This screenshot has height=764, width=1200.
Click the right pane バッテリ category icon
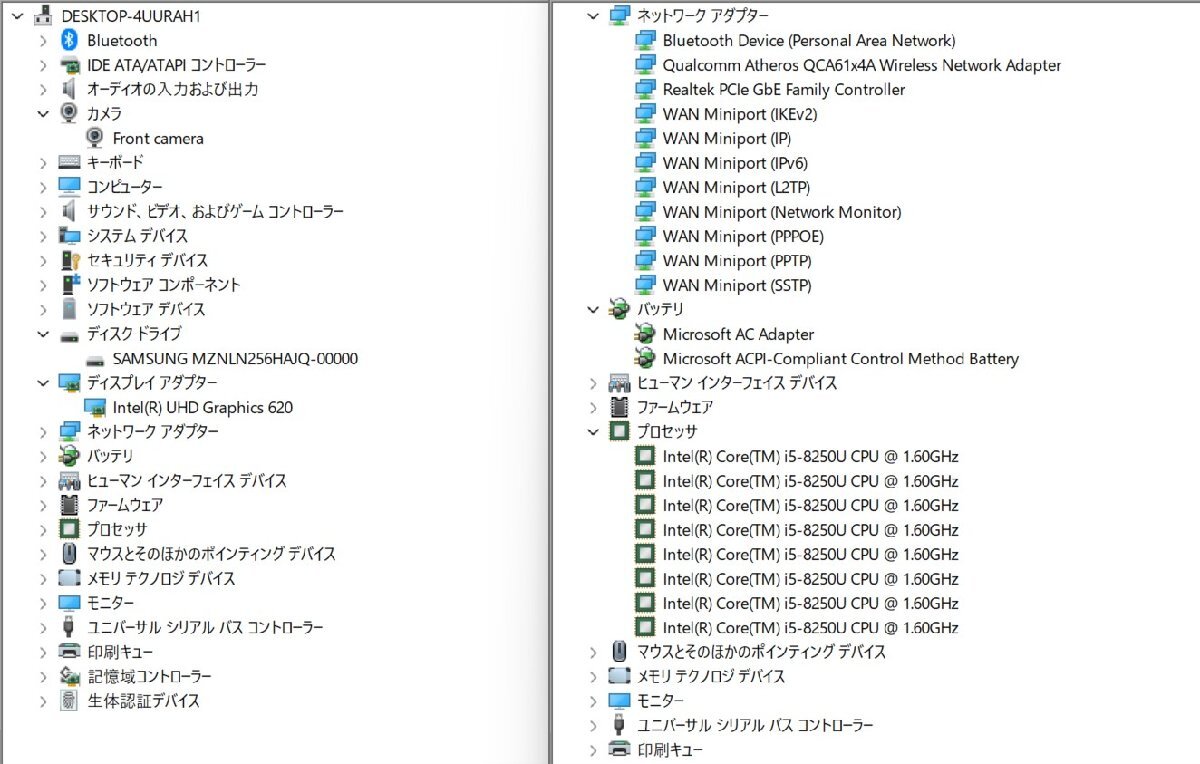coord(620,310)
